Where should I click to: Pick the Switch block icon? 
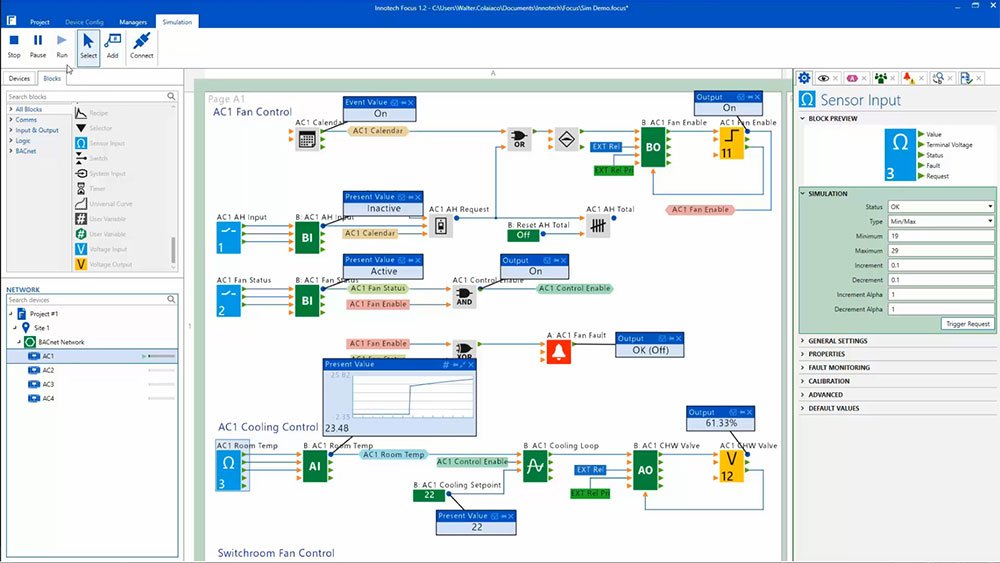81,158
